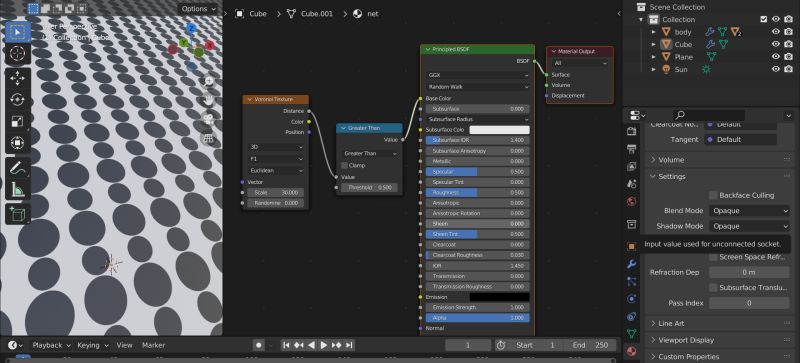Open the Playback menu in timeline

tap(52, 345)
